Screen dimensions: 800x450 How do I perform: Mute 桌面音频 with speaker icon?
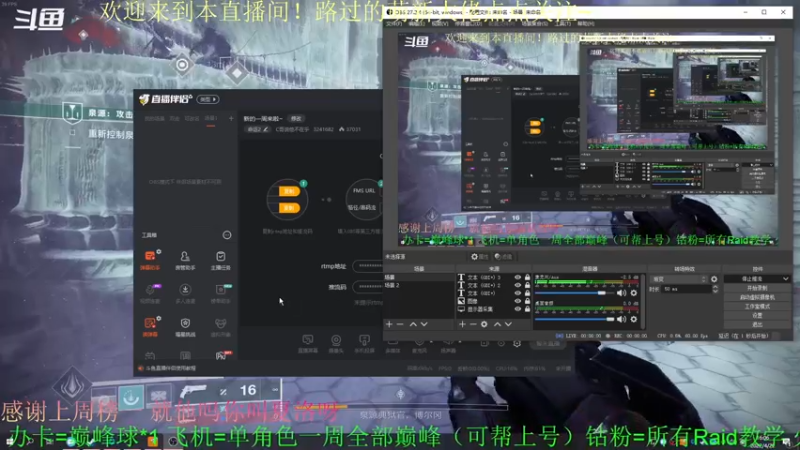(x=621, y=319)
